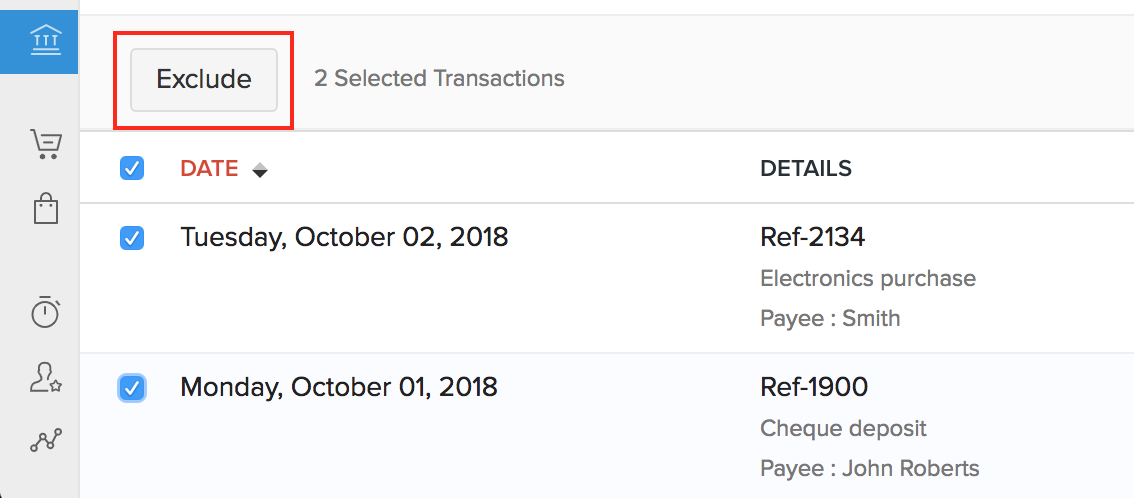
Task: Open the Reports line graph icon
Action: coord(45,440)
